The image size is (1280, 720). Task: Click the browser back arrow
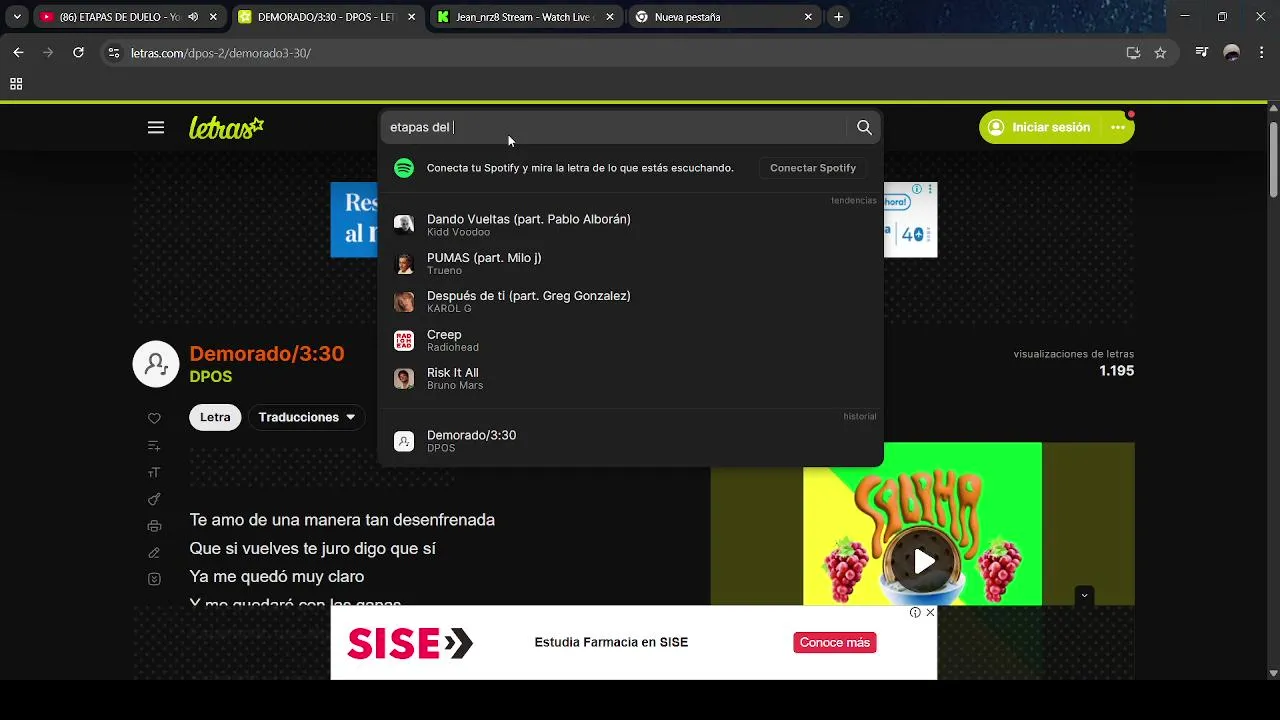pyautogui.click(x=18, y=52)
